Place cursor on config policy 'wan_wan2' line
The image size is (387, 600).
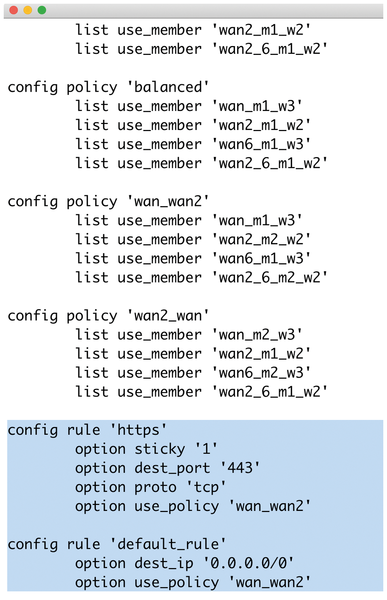click(x=108, y=201)
